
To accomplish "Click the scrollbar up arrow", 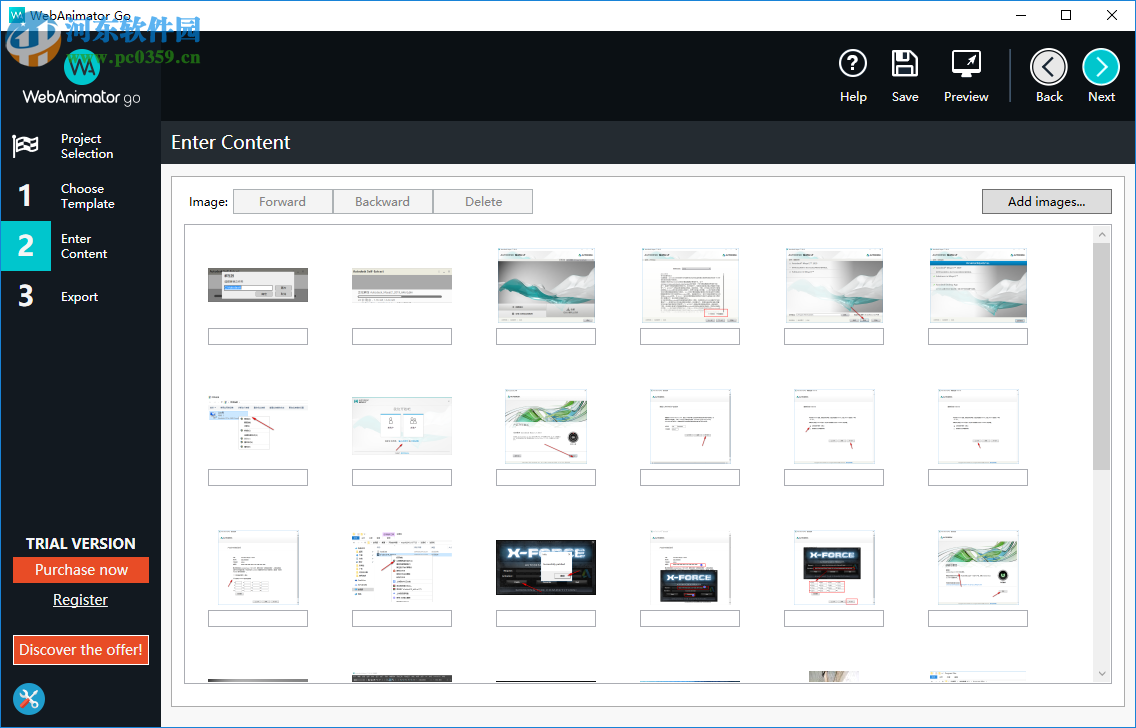I will (x=1102, y=235).
